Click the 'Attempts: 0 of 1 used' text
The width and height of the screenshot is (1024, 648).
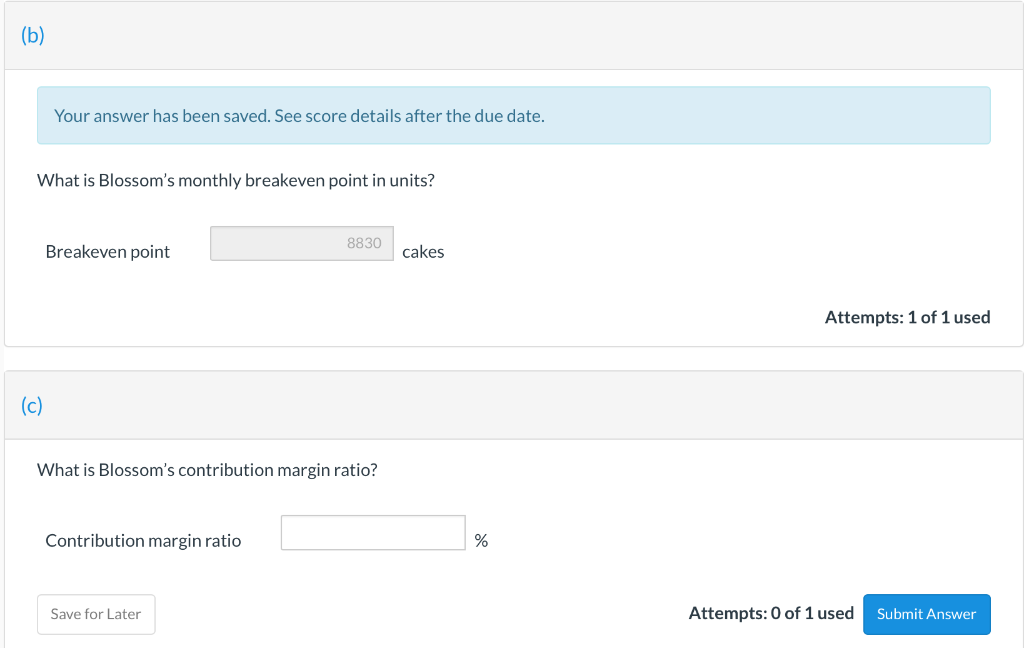tap(772, 613)
